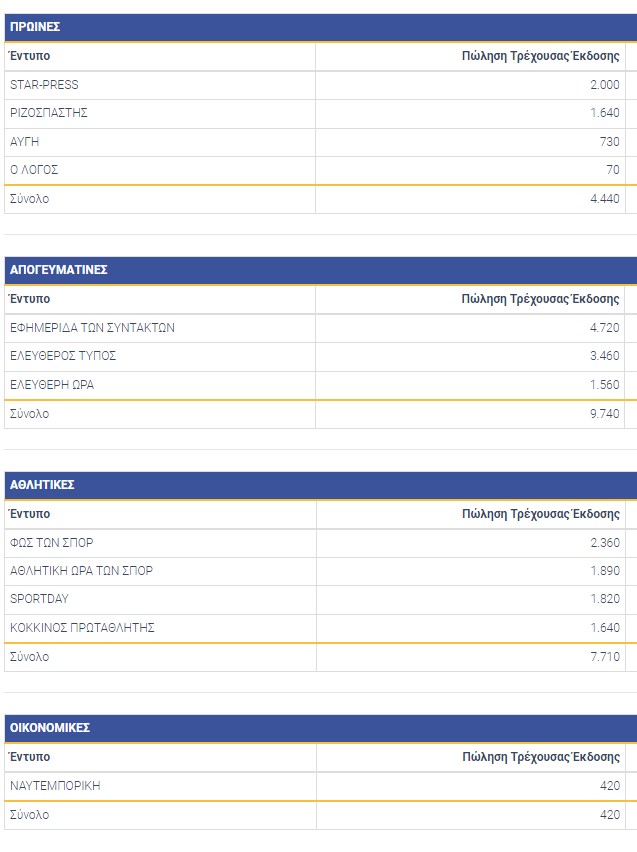The width and height of the screenshot is (637, 852).
Task: Select the Ο ΛΟΓΟΣ entry
Action: (x=34, y=170)
